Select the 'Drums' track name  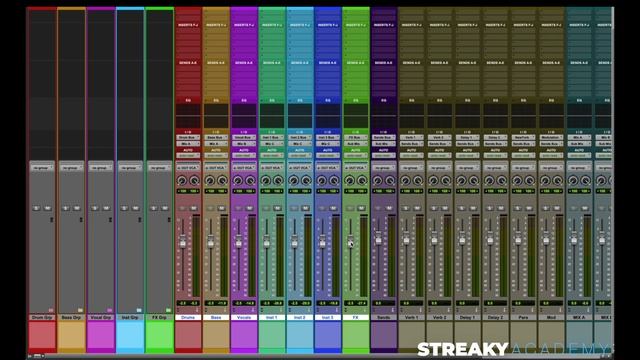188,317
